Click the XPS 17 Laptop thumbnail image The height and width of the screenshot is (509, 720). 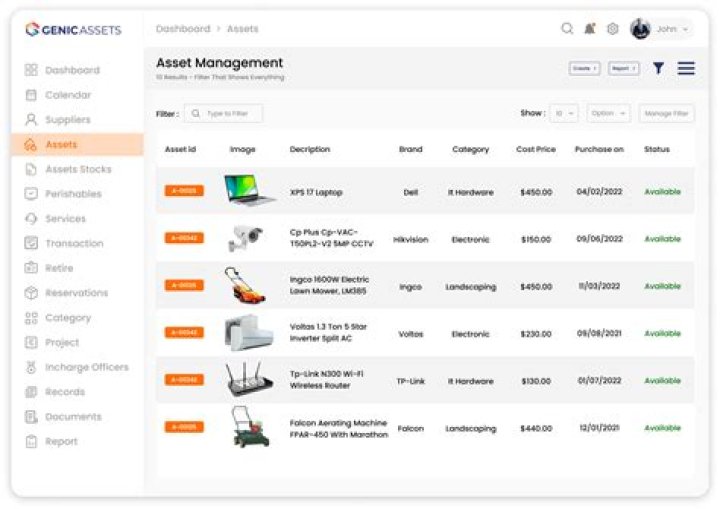click(249, 191)
